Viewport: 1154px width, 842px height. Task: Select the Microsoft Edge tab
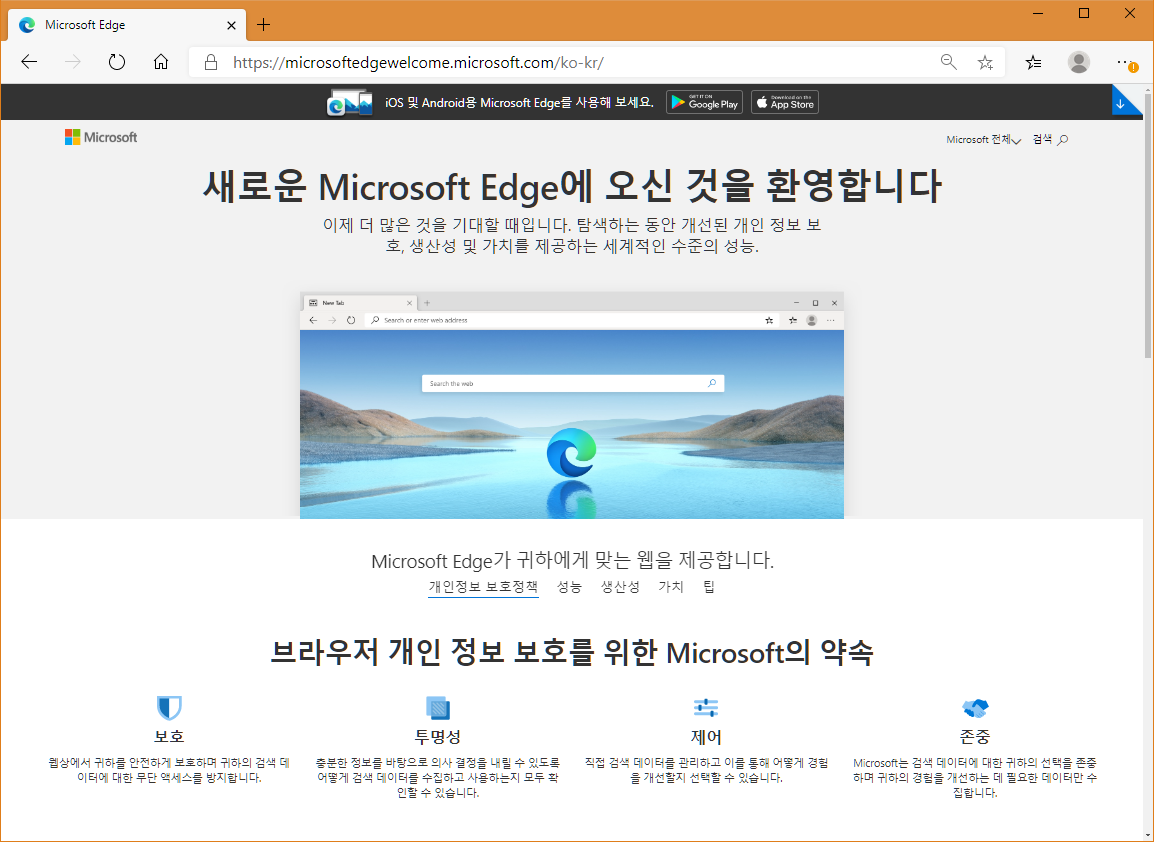point(125,25)
